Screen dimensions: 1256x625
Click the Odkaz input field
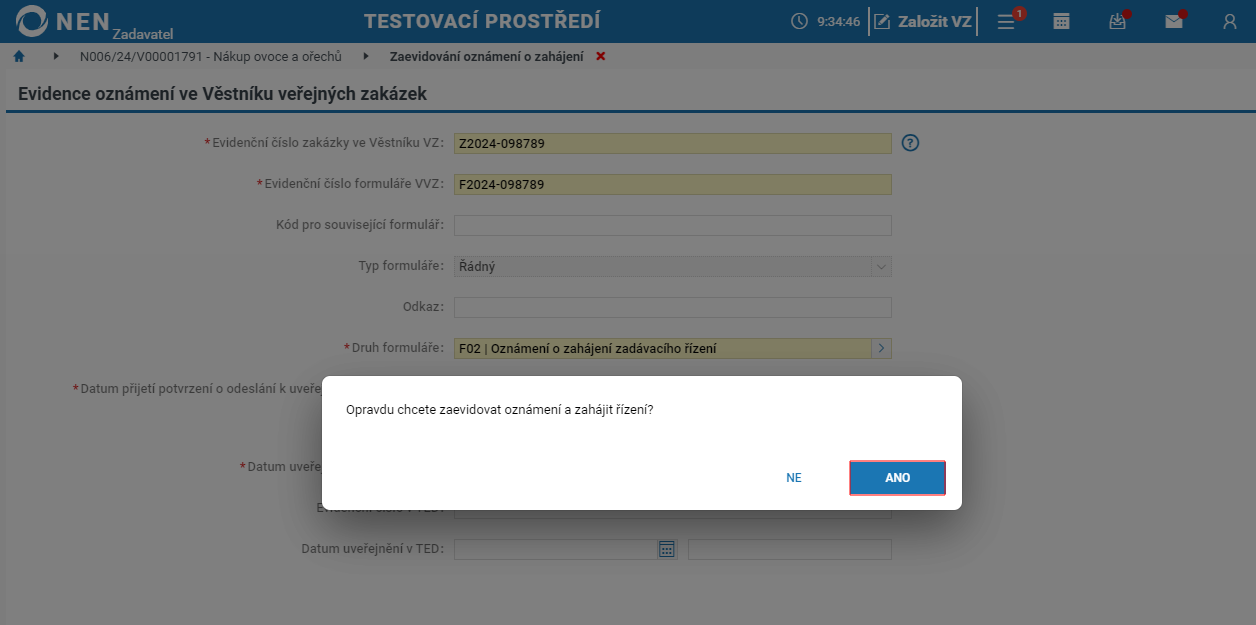coord(673,307)
